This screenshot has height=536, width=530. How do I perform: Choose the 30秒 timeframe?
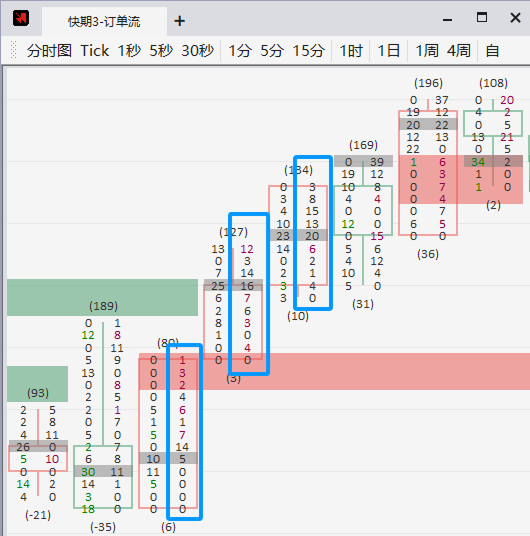(x=198, y=51)
